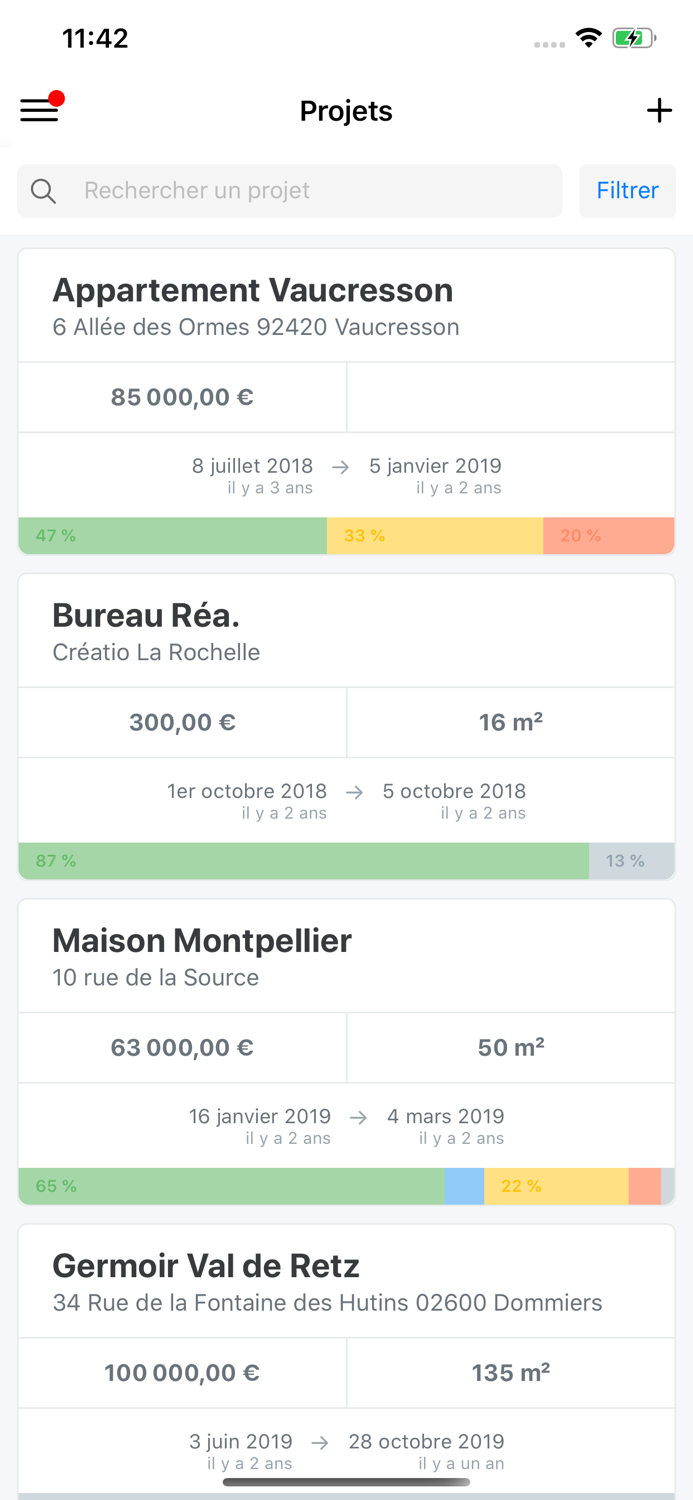Click the red 20 % progress segment
The height and width of the screenshot is (1500, 693).
[608, 536]
